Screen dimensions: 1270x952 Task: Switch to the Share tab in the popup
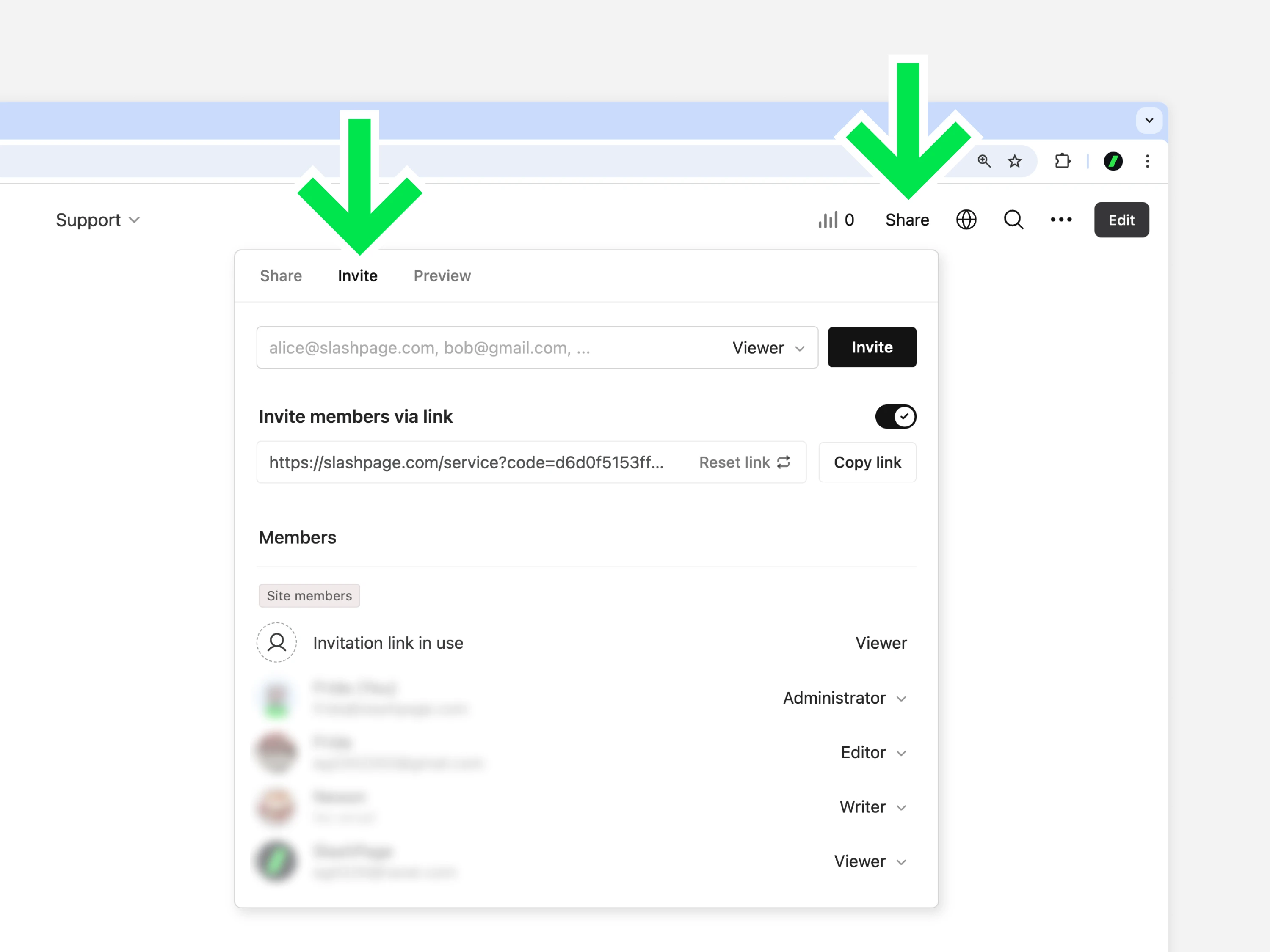281,276
